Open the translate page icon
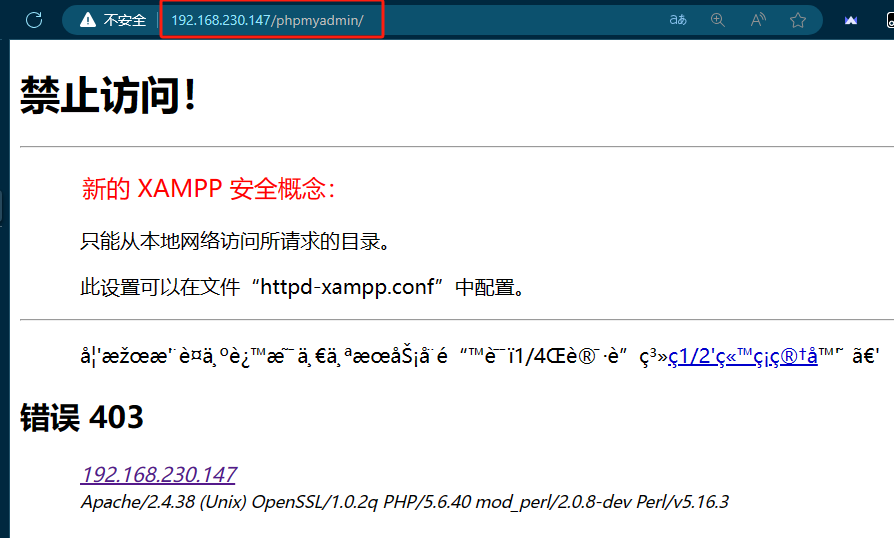 pos(678,20)
